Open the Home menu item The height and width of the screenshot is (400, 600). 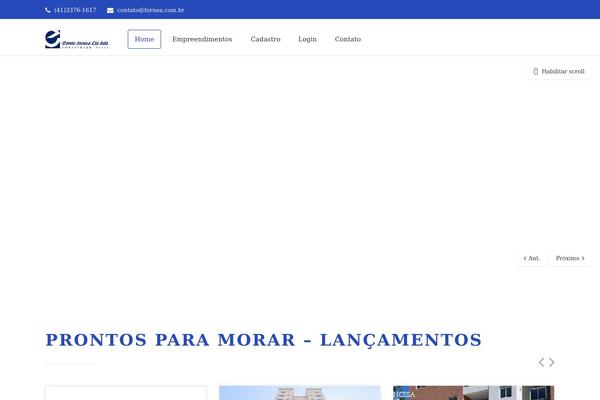(144, 39)
